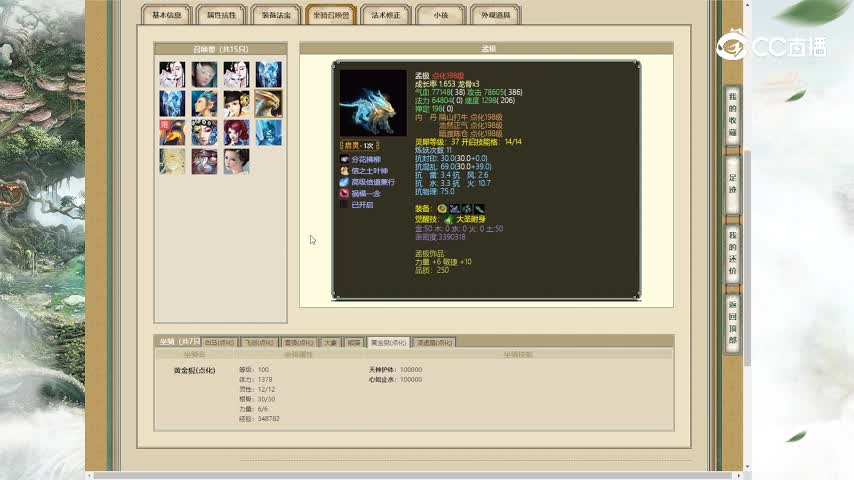
Task: Click the 分花拂柳 skill name text
Action: pyautogui.click(x=366, y=159)
